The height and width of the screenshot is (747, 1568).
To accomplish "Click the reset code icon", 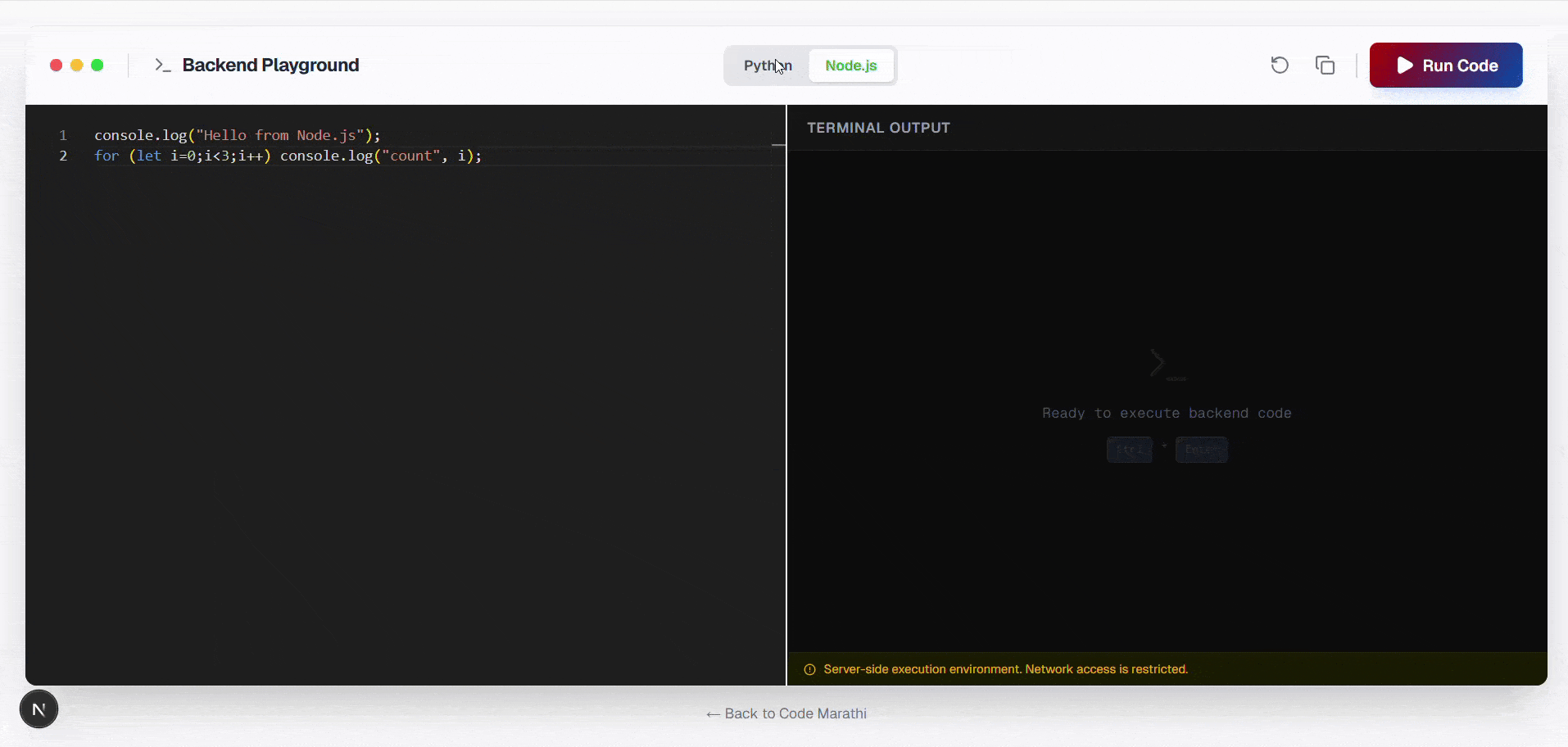I will (x=1279, y=65).
